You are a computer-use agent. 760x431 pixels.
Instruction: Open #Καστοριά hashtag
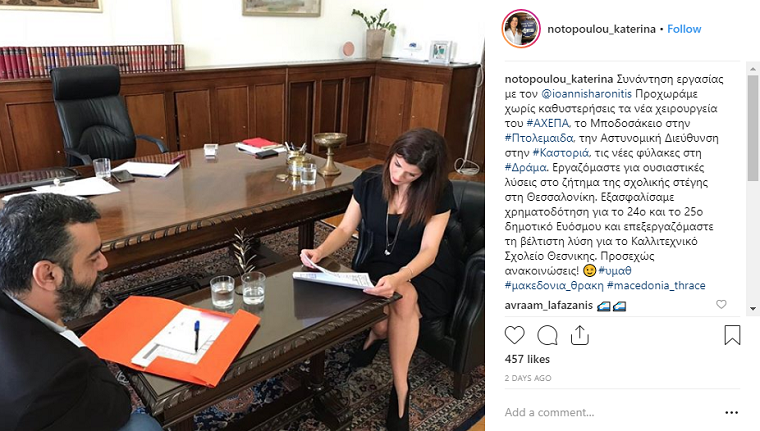coord(561,153)
